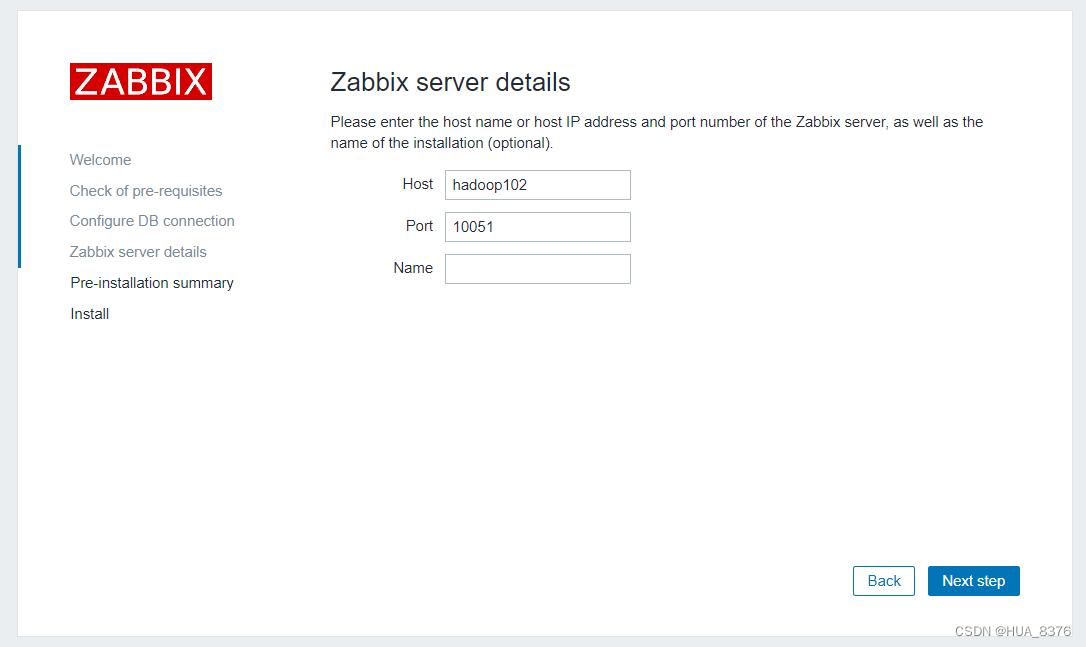Select the Zabbix server details step

[138, 251]
